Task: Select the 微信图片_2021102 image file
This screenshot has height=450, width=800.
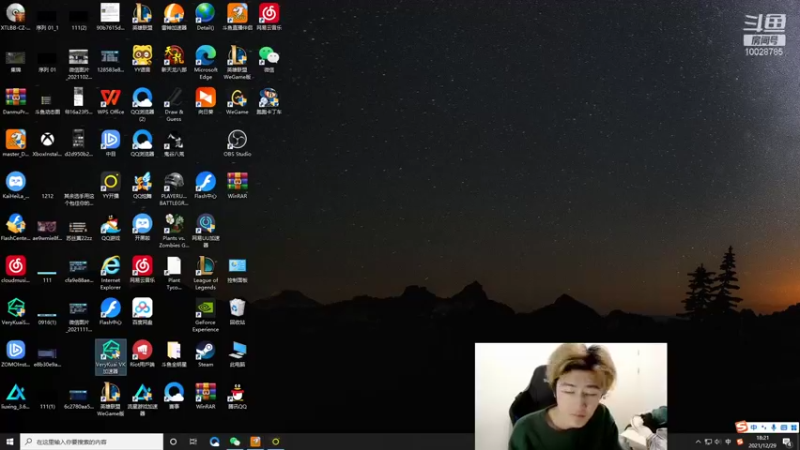Action: (x=79, y=63)
